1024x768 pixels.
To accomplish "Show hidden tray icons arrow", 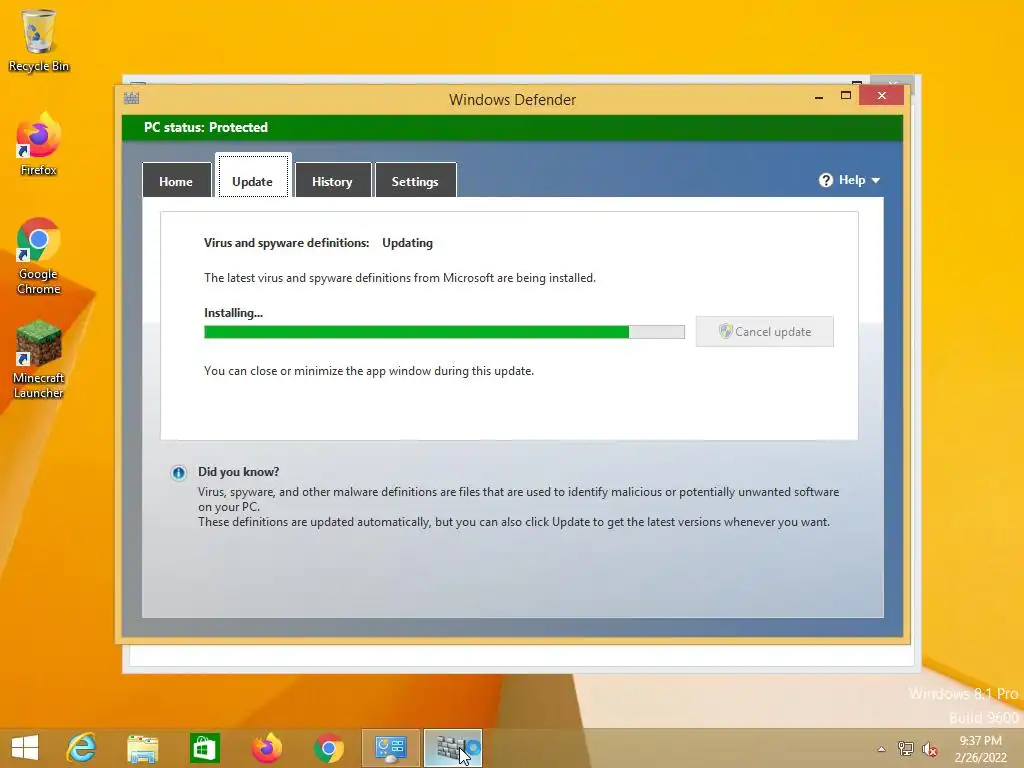I will [x=881, y=749].
